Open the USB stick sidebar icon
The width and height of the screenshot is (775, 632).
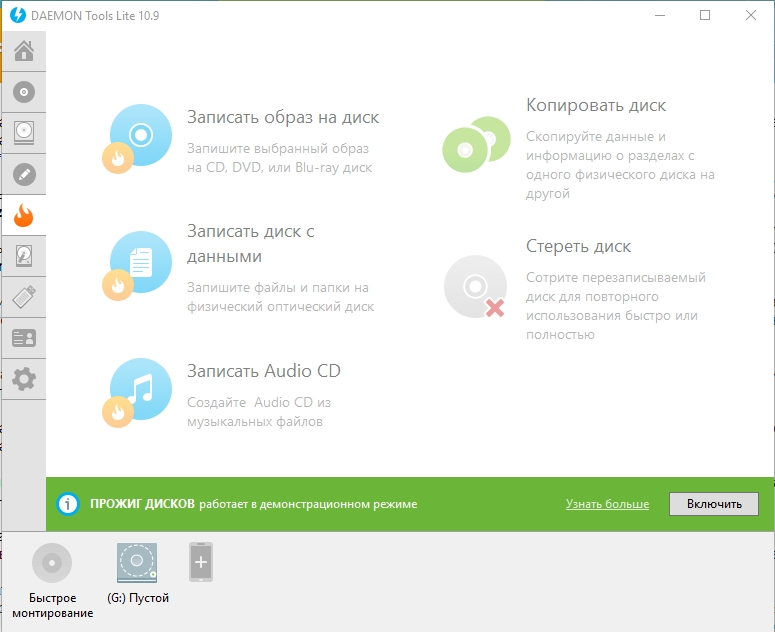pyautogui.click(x=24, y=297)
